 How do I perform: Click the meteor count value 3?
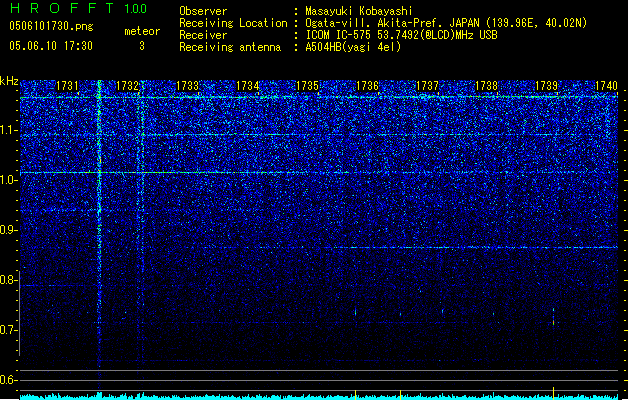[142, 46]
